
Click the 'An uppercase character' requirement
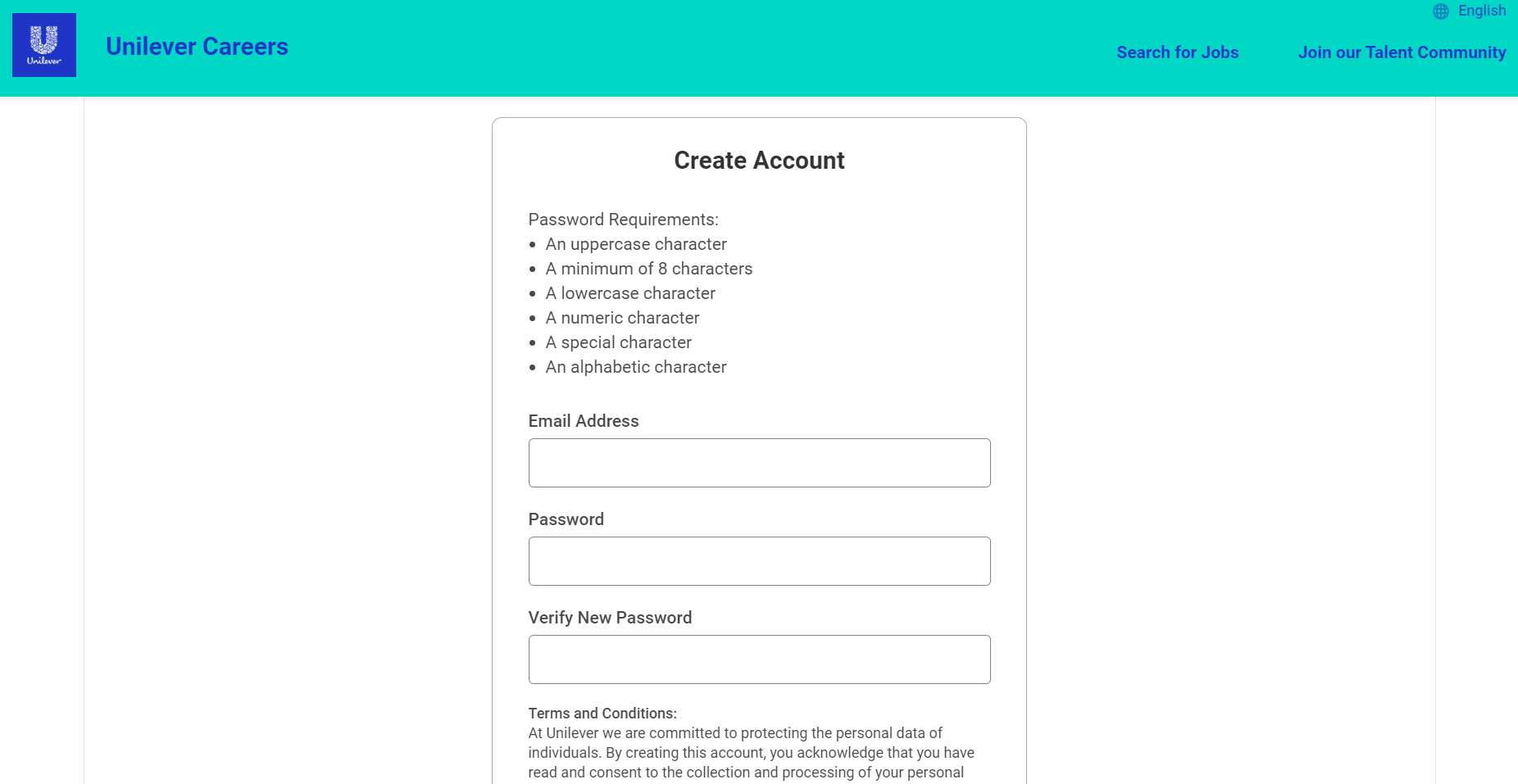pyautogui.click(x=636, y=244)
